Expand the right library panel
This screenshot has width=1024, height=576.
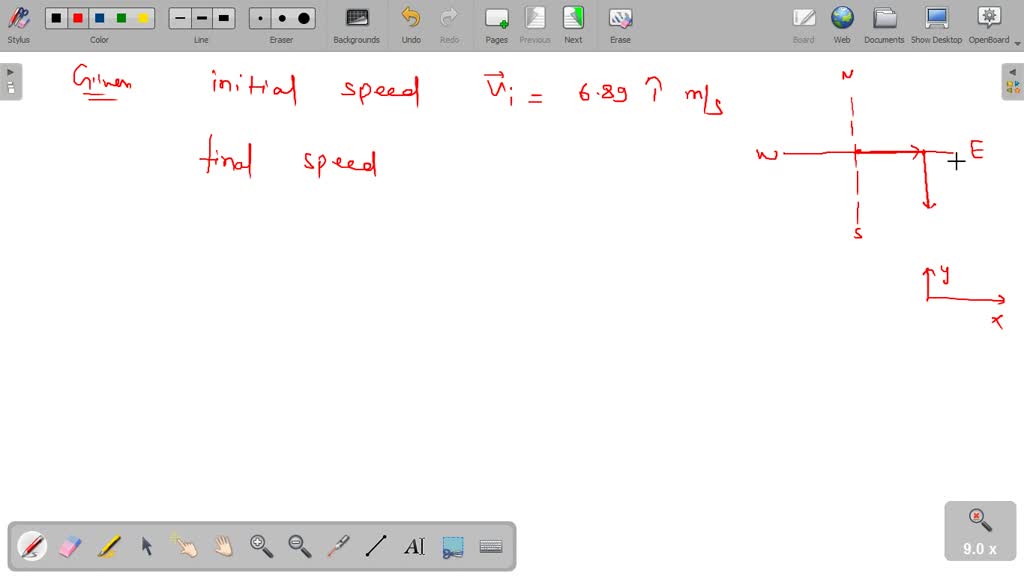(1013, 71)
